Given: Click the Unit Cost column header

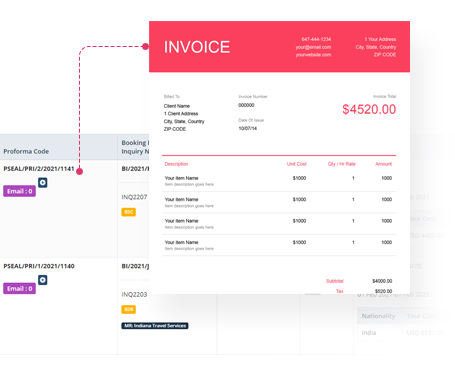Looking at the screenshot, I should (296, 164).
